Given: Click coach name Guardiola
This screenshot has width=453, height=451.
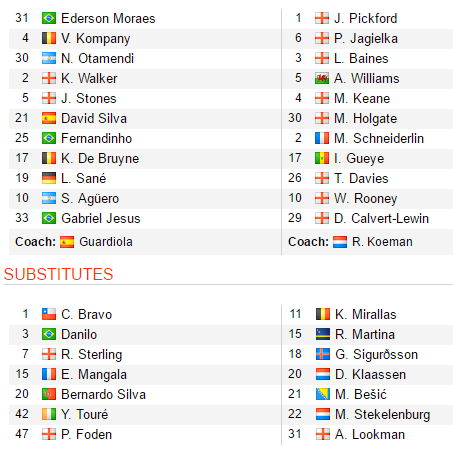Looking at the screenshot, I should 106,242.
